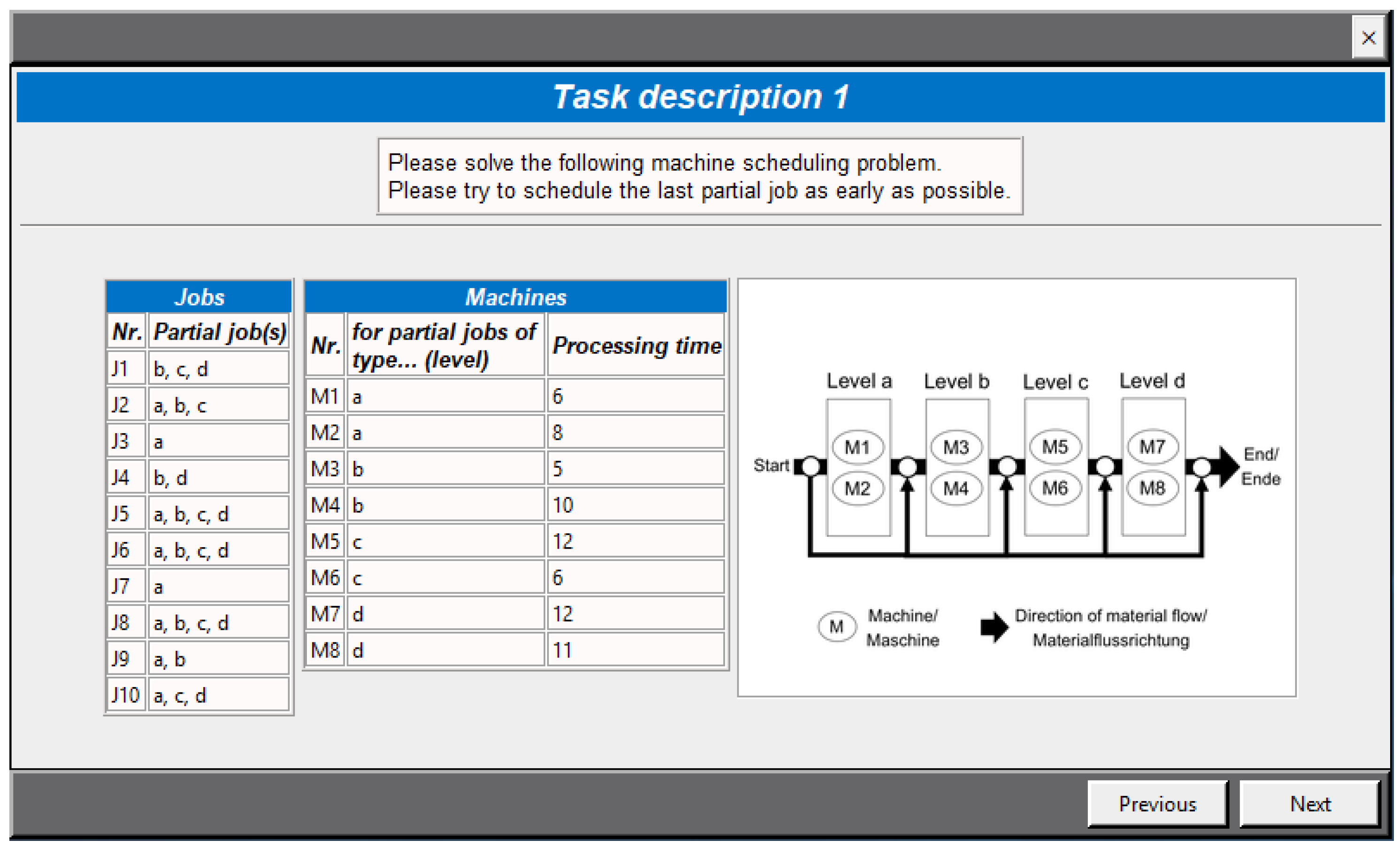Select the M4 machine oval in diagram
Screen dimensions: 1400x855
pos(956,488)
